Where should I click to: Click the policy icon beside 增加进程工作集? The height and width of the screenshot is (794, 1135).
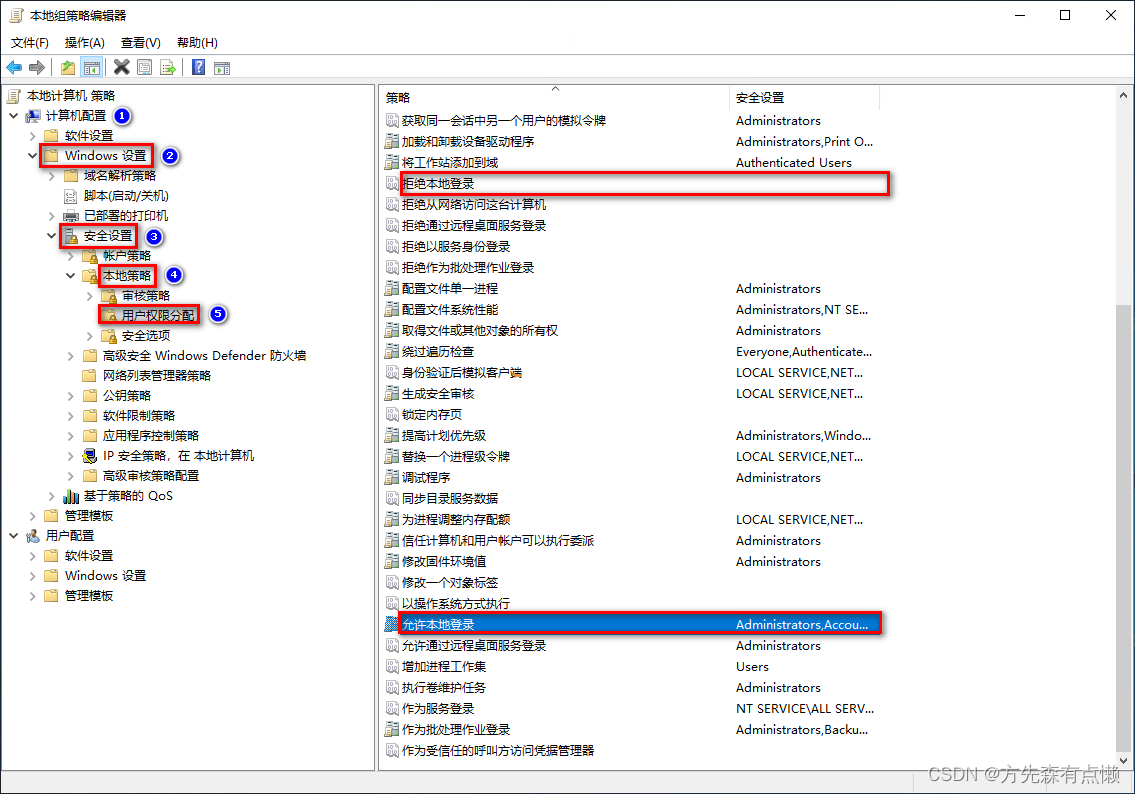point(392,667)
